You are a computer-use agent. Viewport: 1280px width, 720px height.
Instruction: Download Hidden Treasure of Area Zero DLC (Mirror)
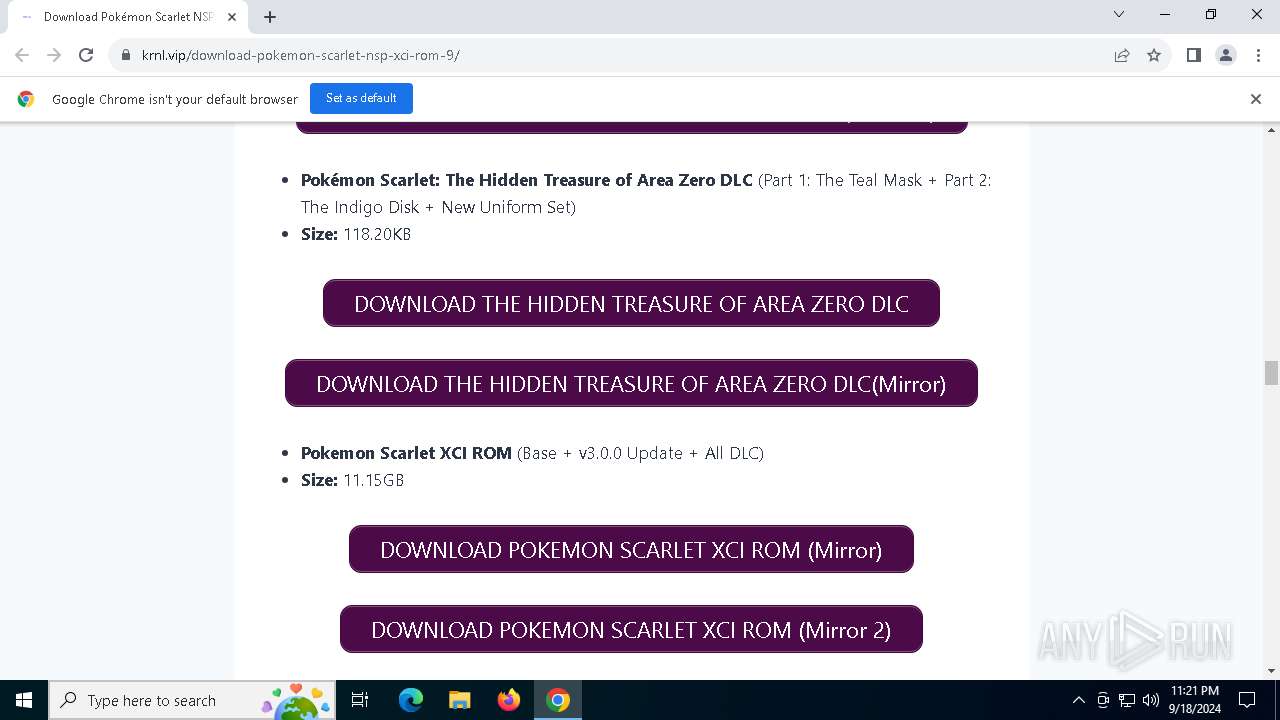pos(631,383)
